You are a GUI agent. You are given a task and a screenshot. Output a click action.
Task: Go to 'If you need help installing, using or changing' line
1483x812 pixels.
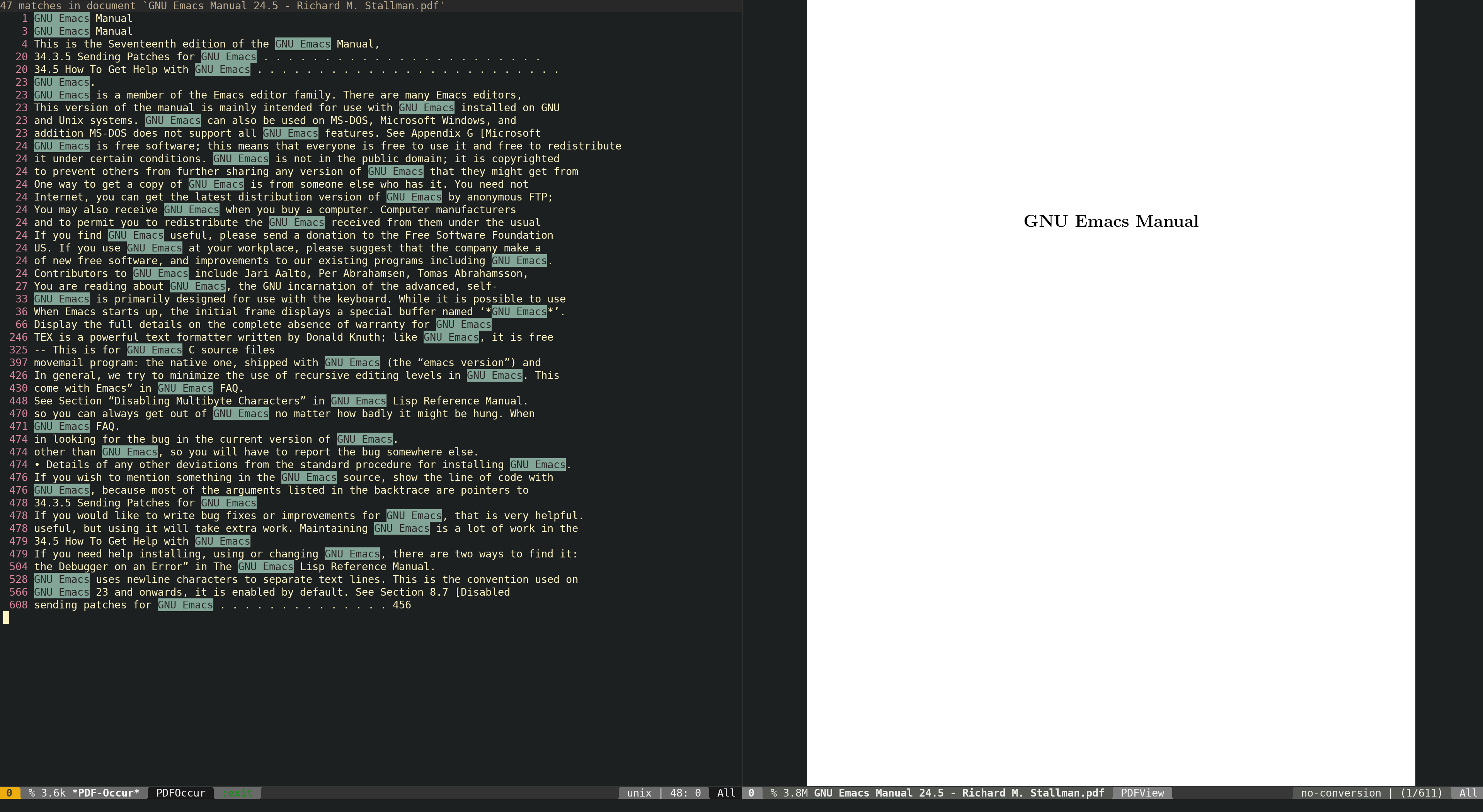tap(306, 554)
